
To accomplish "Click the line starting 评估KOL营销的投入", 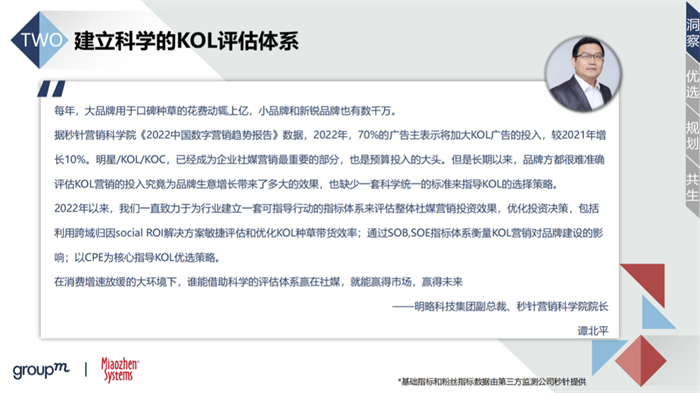I will [x=306, y=184].
